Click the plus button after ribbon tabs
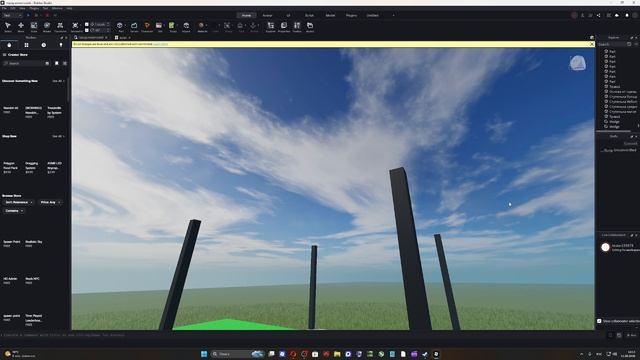This screenshot has width=640, height=360. 393,16
